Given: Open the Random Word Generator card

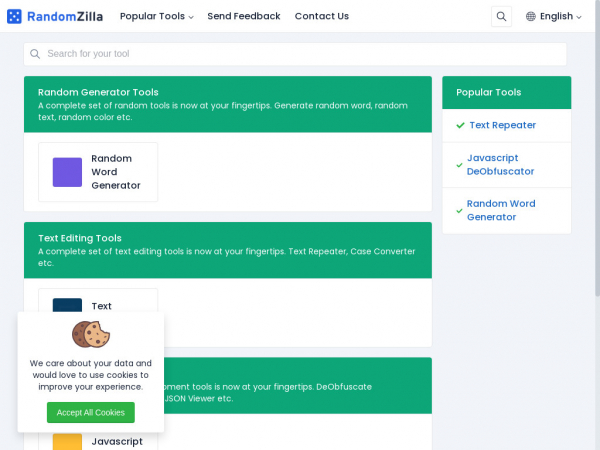Looking at the screenshot, I should click(98, 172).
